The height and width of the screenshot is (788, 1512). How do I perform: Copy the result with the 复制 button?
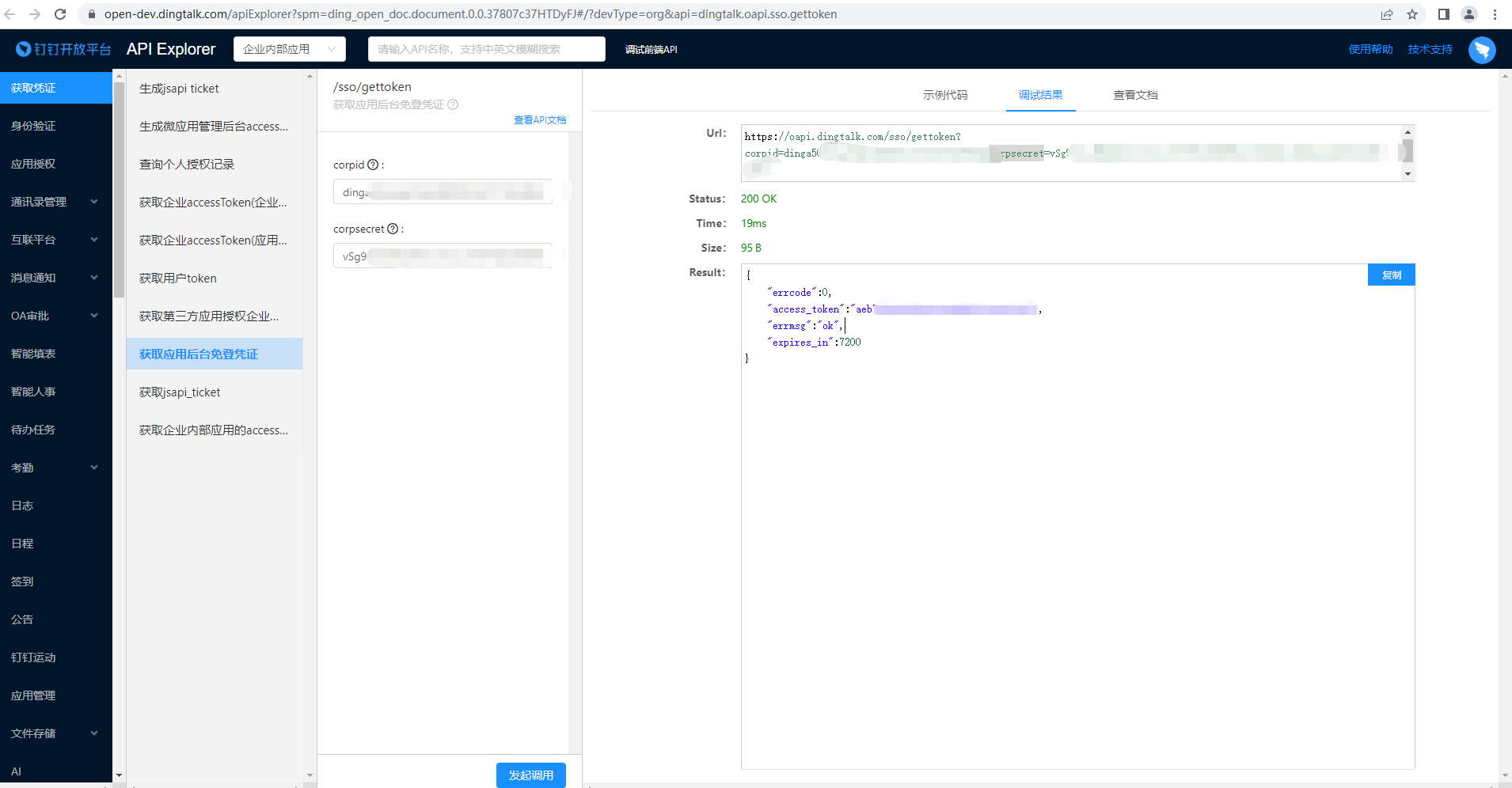point(1391,275)
